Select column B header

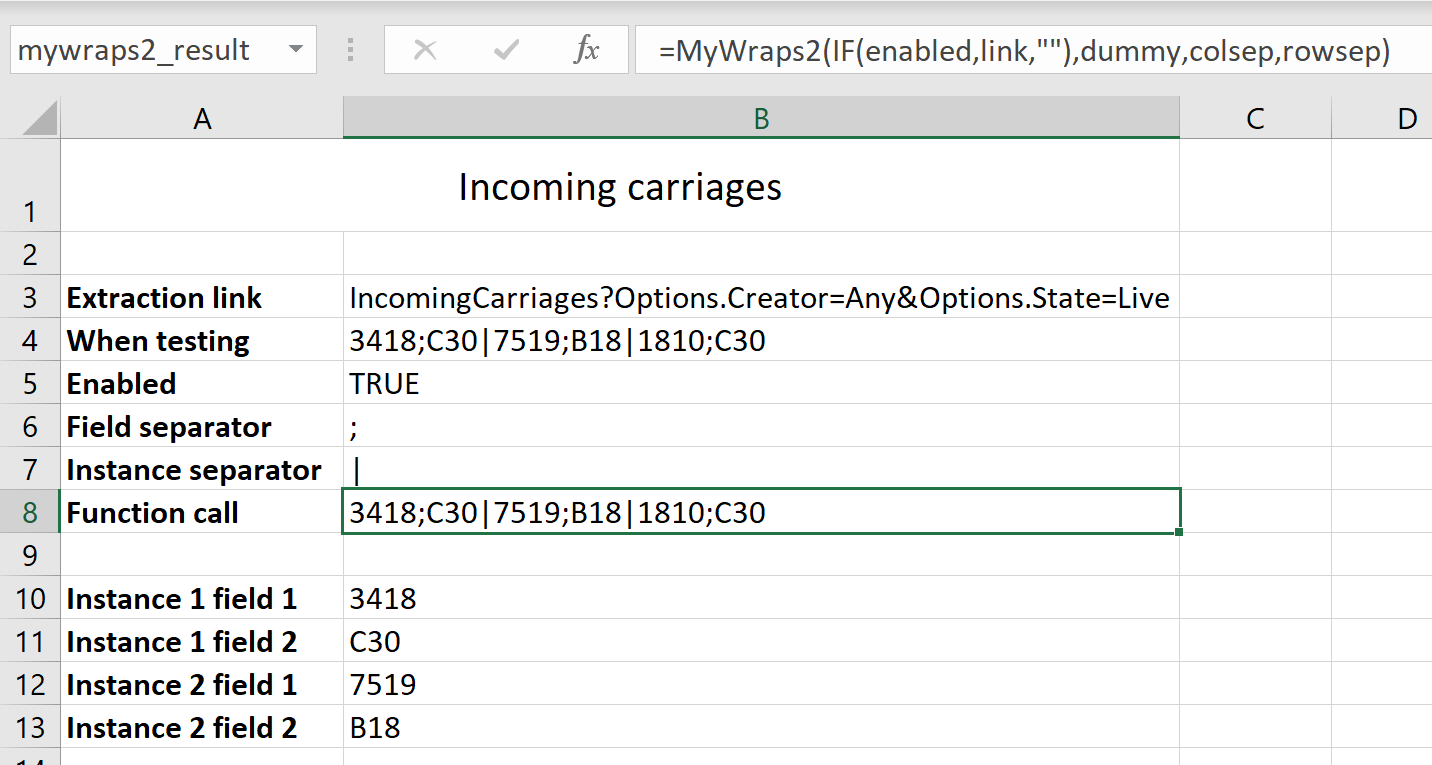click(761, 117)
